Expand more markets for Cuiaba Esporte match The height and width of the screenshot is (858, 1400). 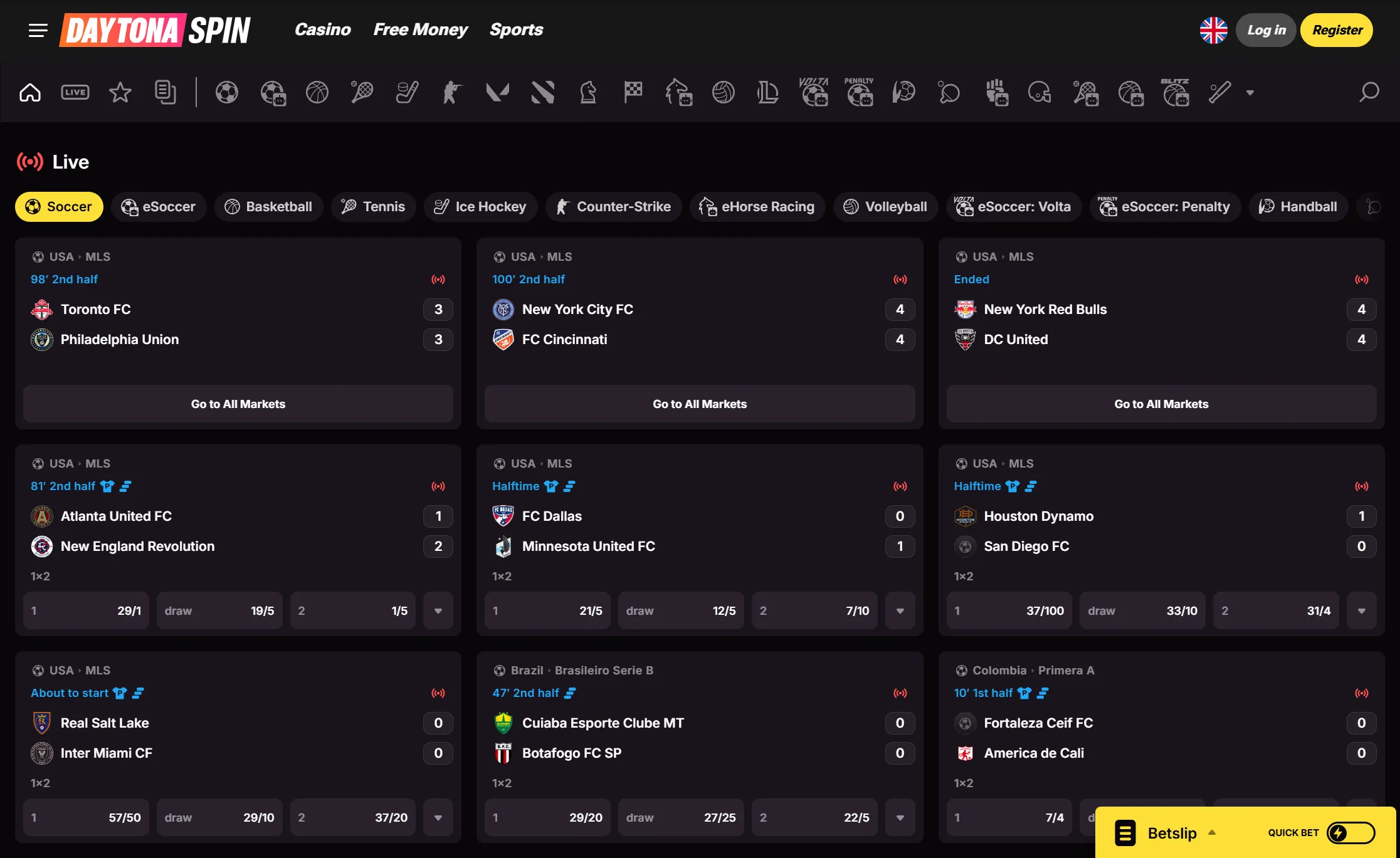tap(900, 818)
